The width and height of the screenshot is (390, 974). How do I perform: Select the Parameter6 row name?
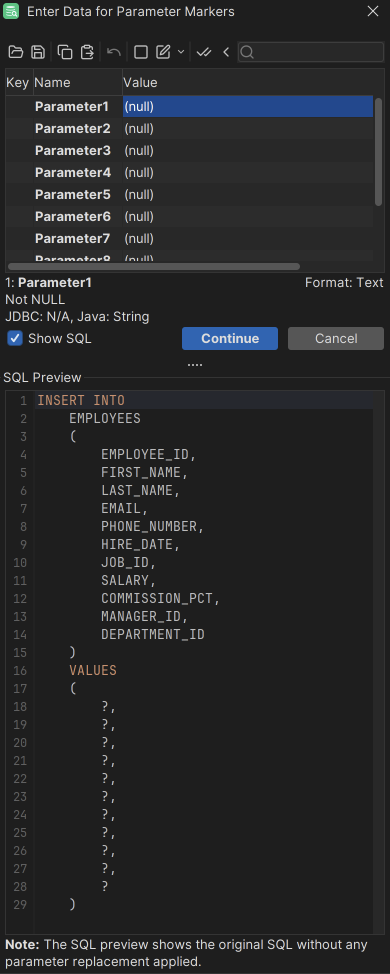[x=73, y=216]
